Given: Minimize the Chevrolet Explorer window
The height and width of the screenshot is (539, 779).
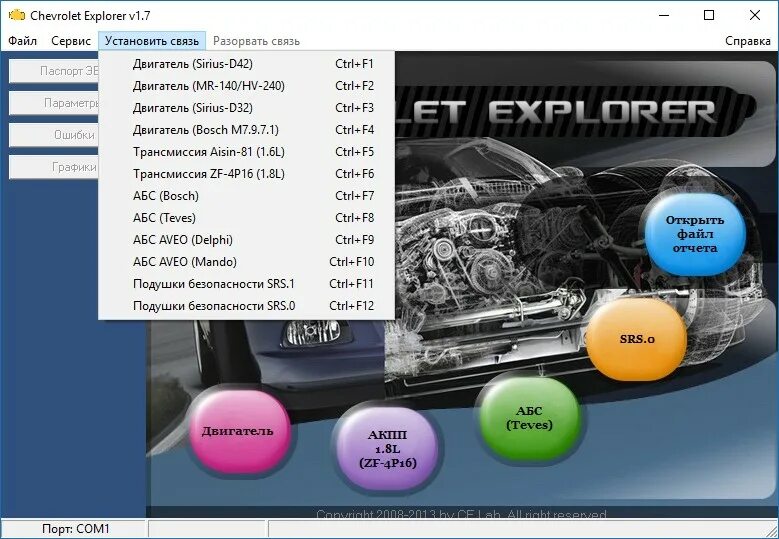Looking at the screenshot, I should point(664,15).
